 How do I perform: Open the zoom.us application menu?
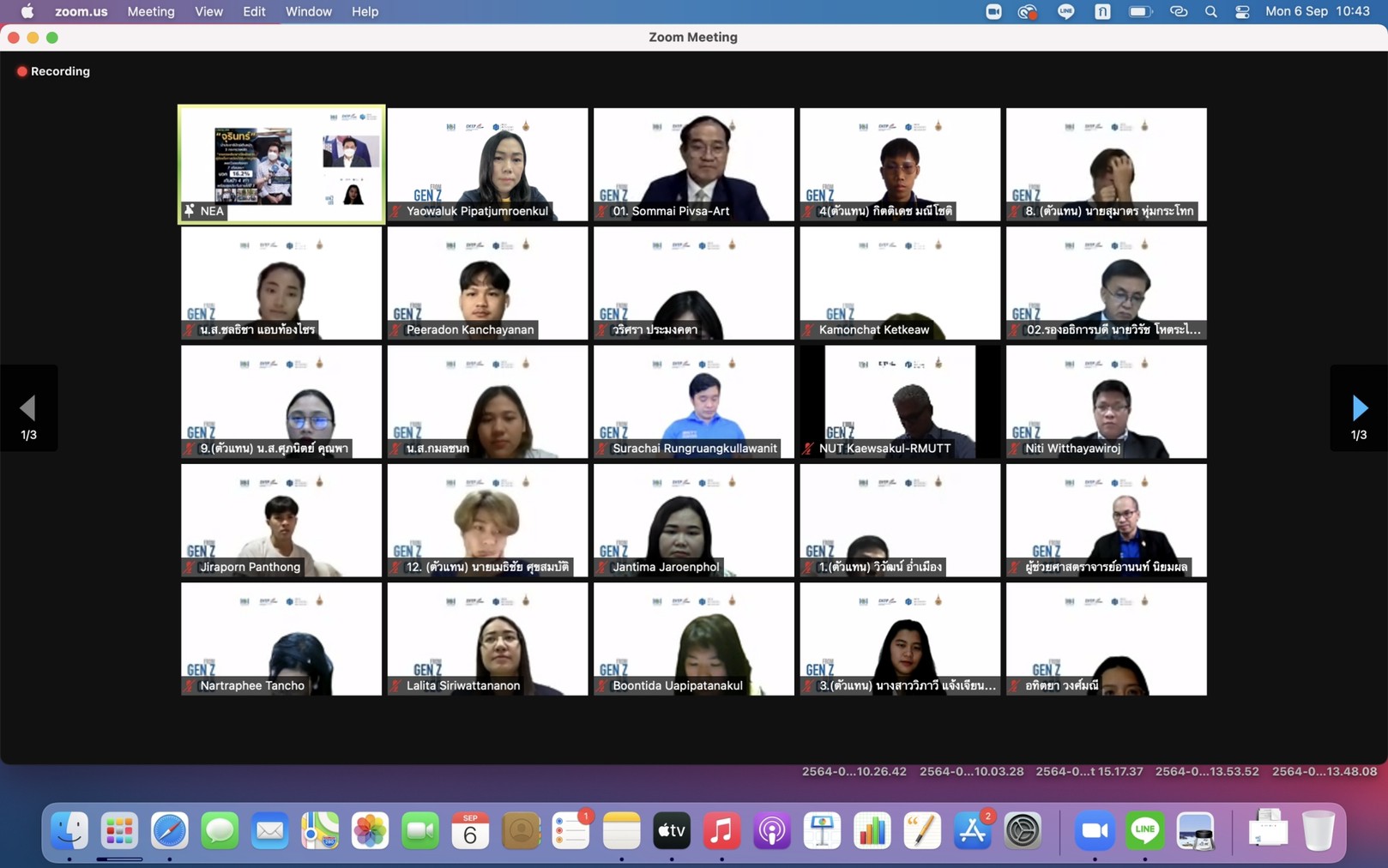point(81,12)
